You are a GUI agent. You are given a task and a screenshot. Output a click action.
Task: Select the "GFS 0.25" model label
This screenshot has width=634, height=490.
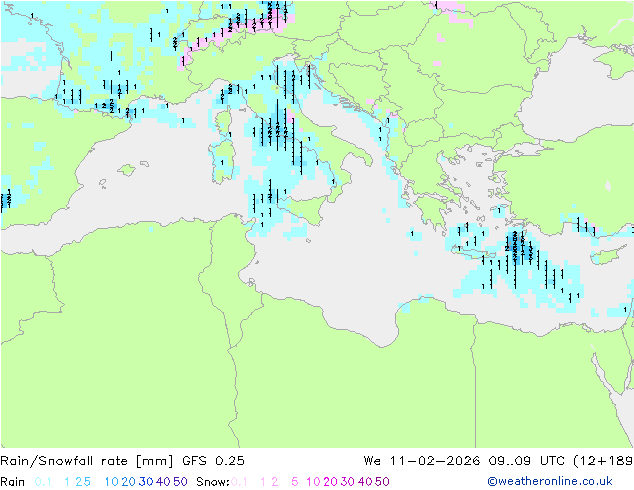[213, 460]
